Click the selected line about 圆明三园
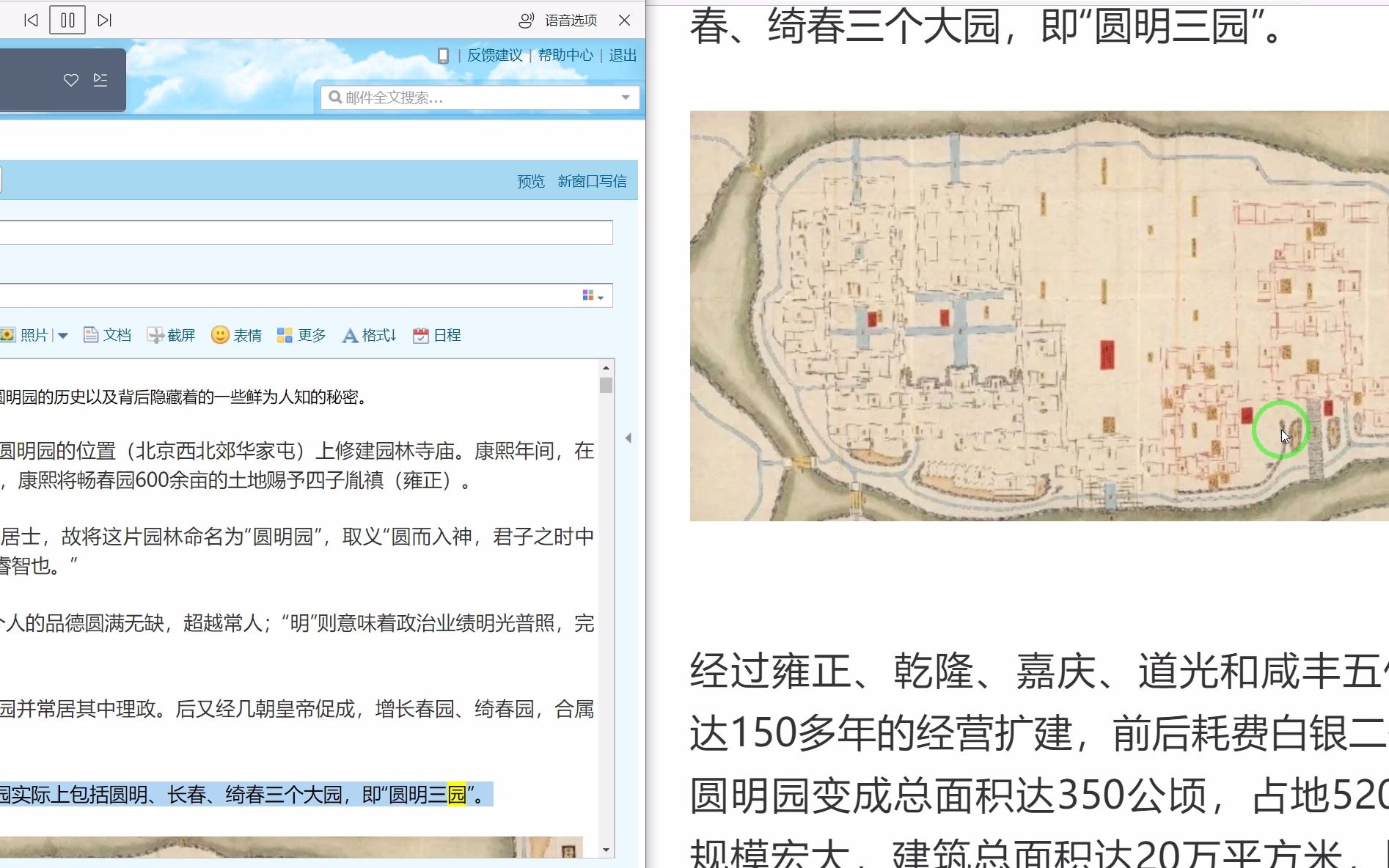 coord(246,795)
